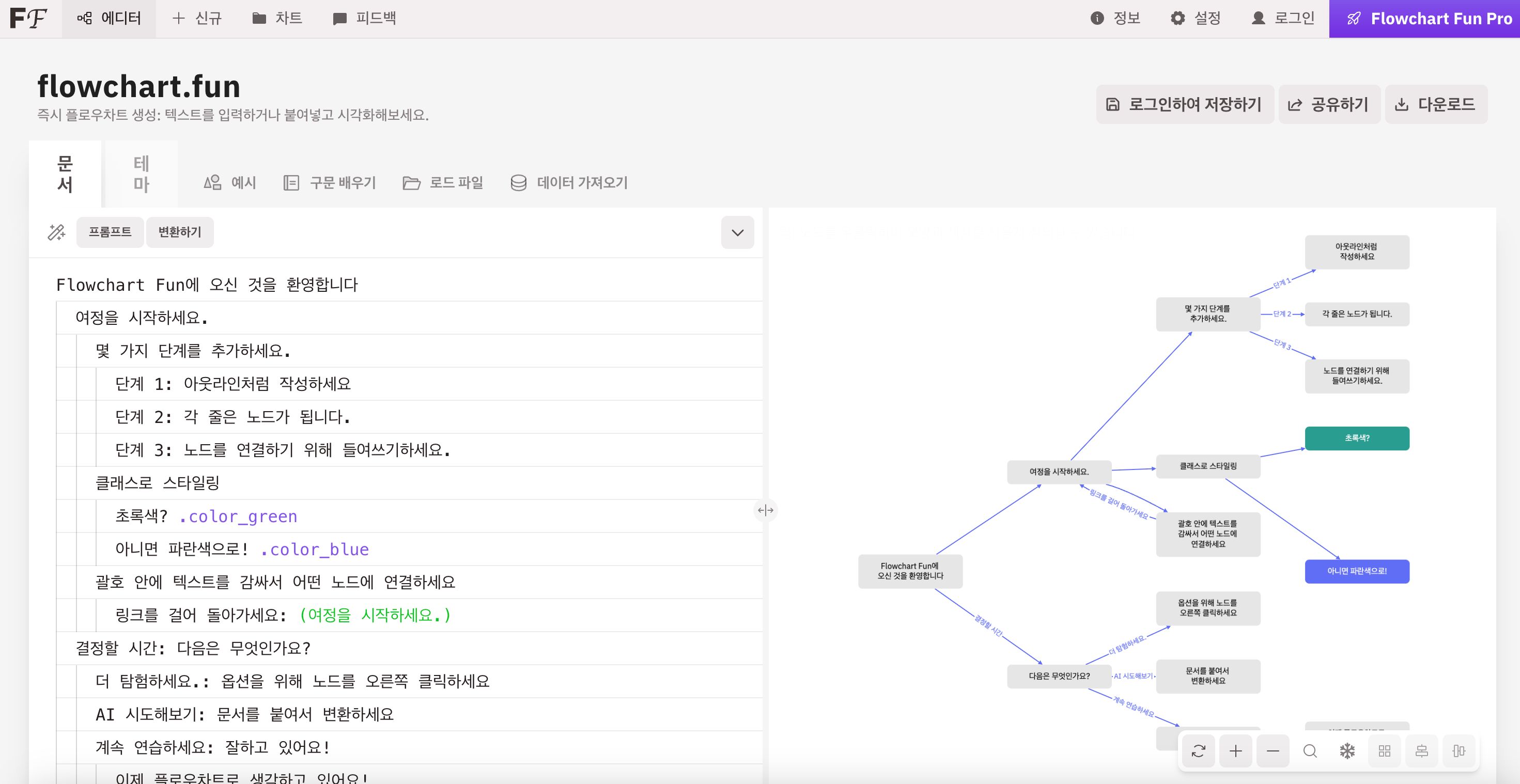Open the 예시 examples dropdown
Screen dimensions: 1520x784
tap(230, 182)
